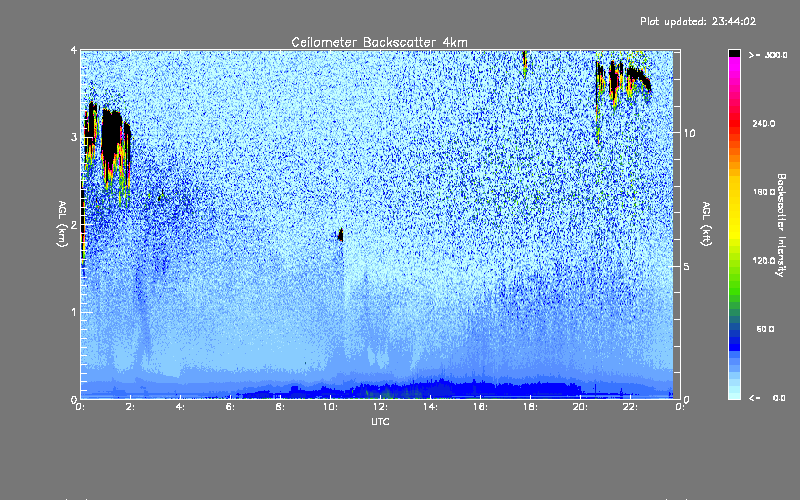Click the 'AGL (km)' left axis label
Viewport: 800px width, 500px height.
(x=62, y=224)
